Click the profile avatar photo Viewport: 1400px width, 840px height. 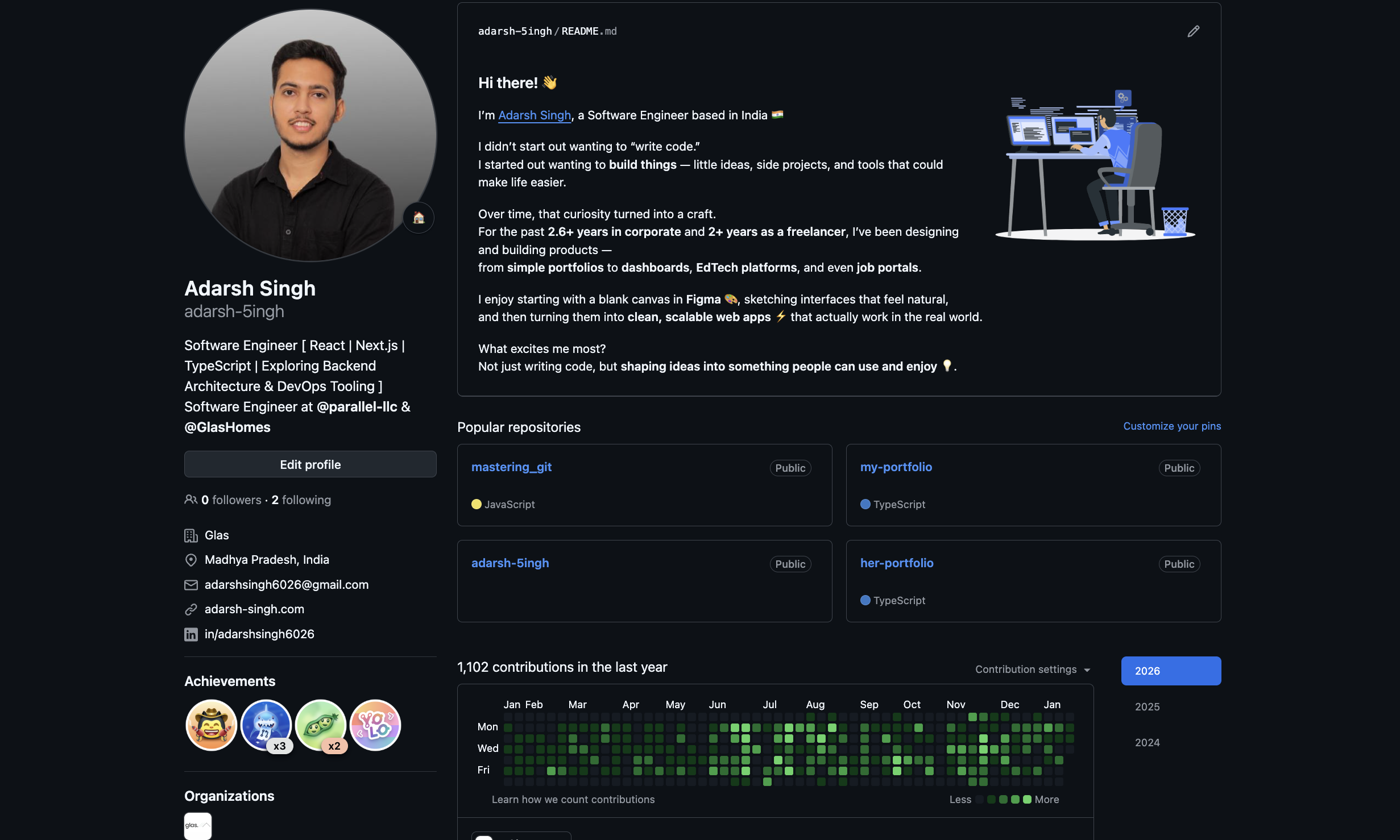(310, 135)
